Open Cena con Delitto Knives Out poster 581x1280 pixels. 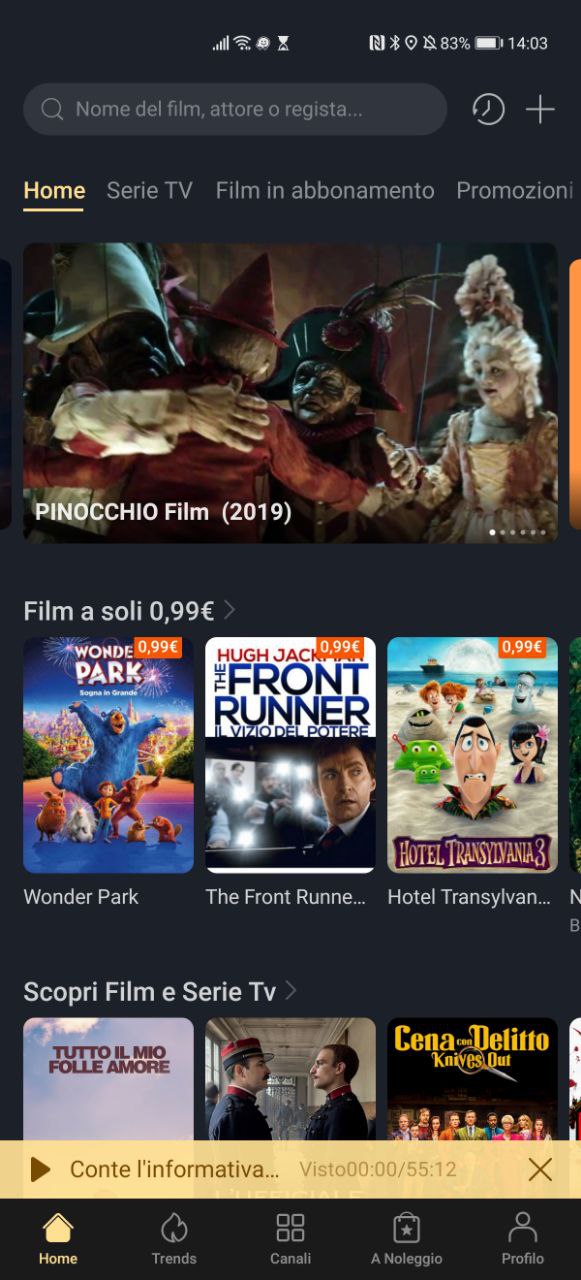(473, 1080)
